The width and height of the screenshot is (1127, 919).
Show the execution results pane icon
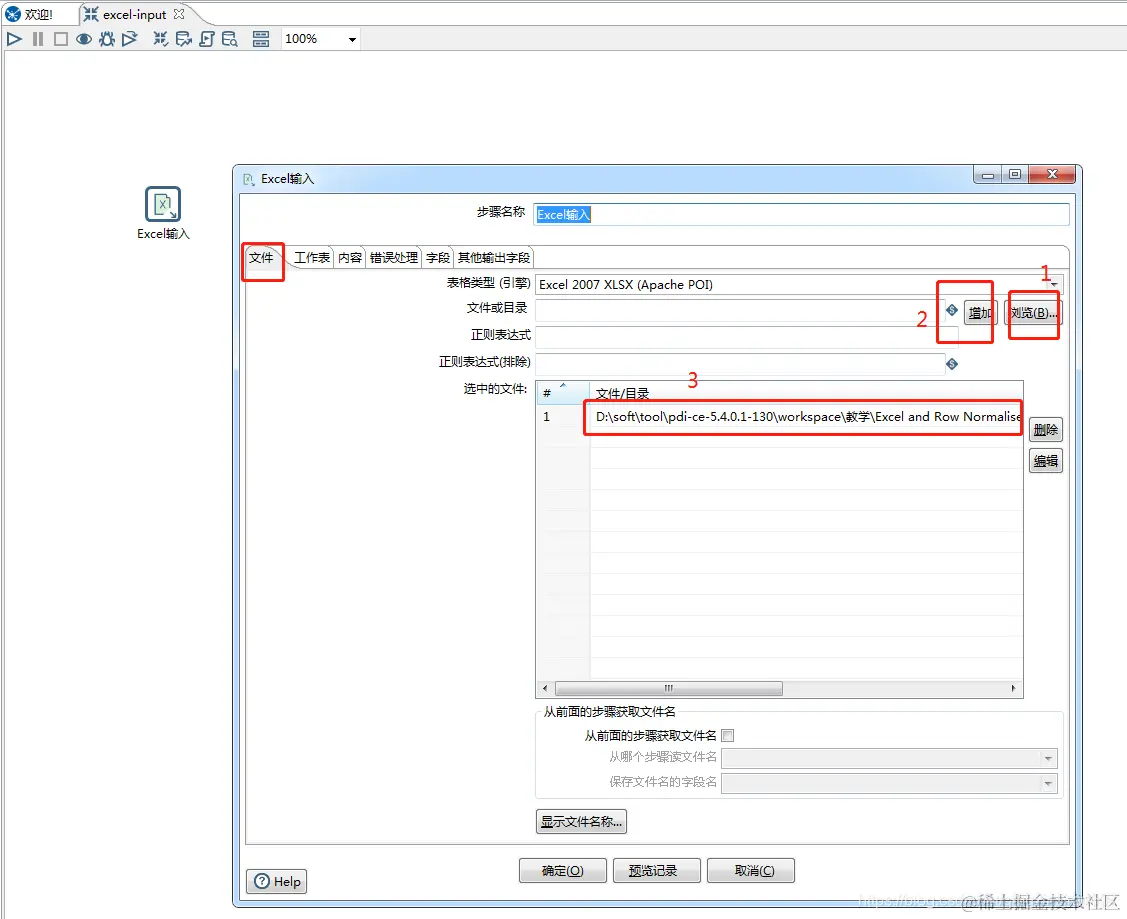click(x=261, y=39)
